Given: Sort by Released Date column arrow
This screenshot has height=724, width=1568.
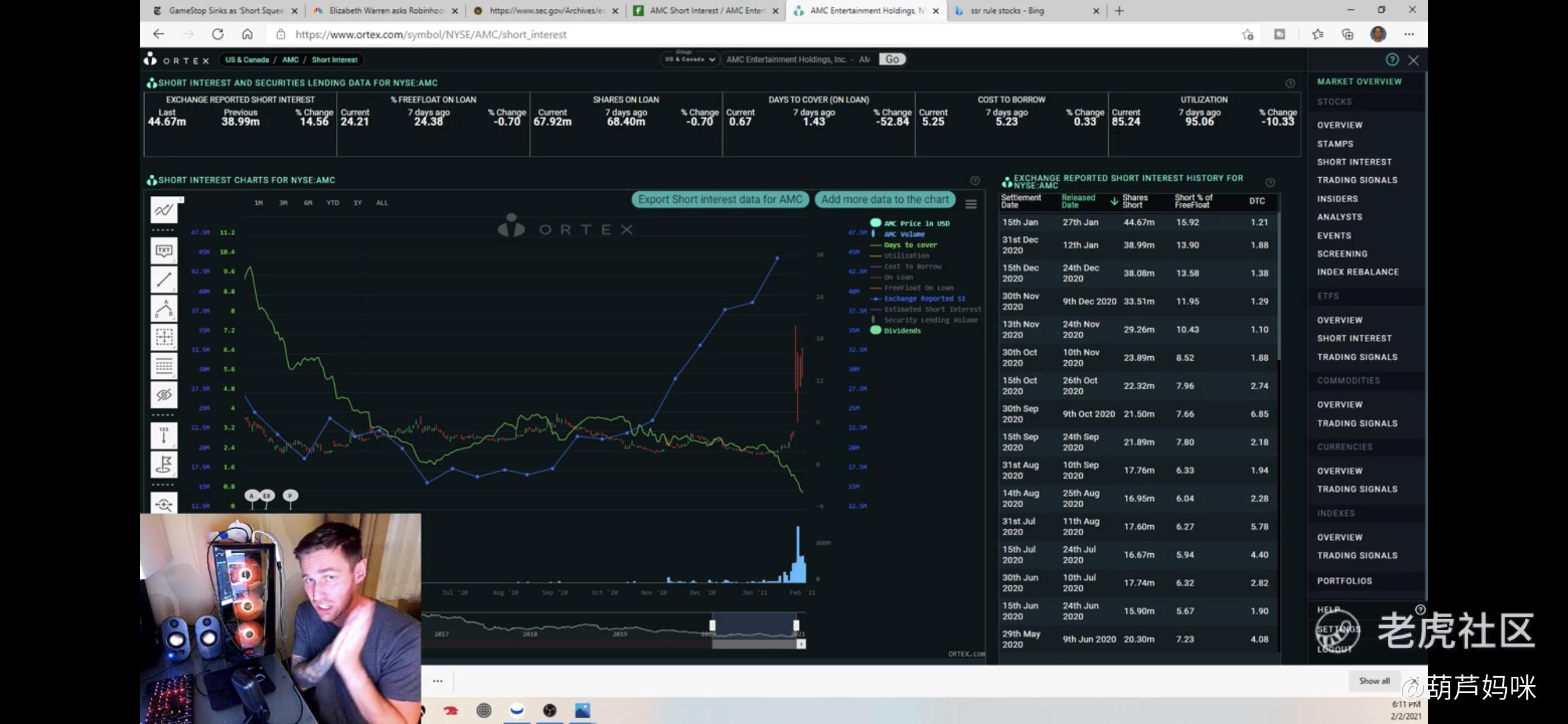Looking at the screenshot, I should pos(1114,201).
